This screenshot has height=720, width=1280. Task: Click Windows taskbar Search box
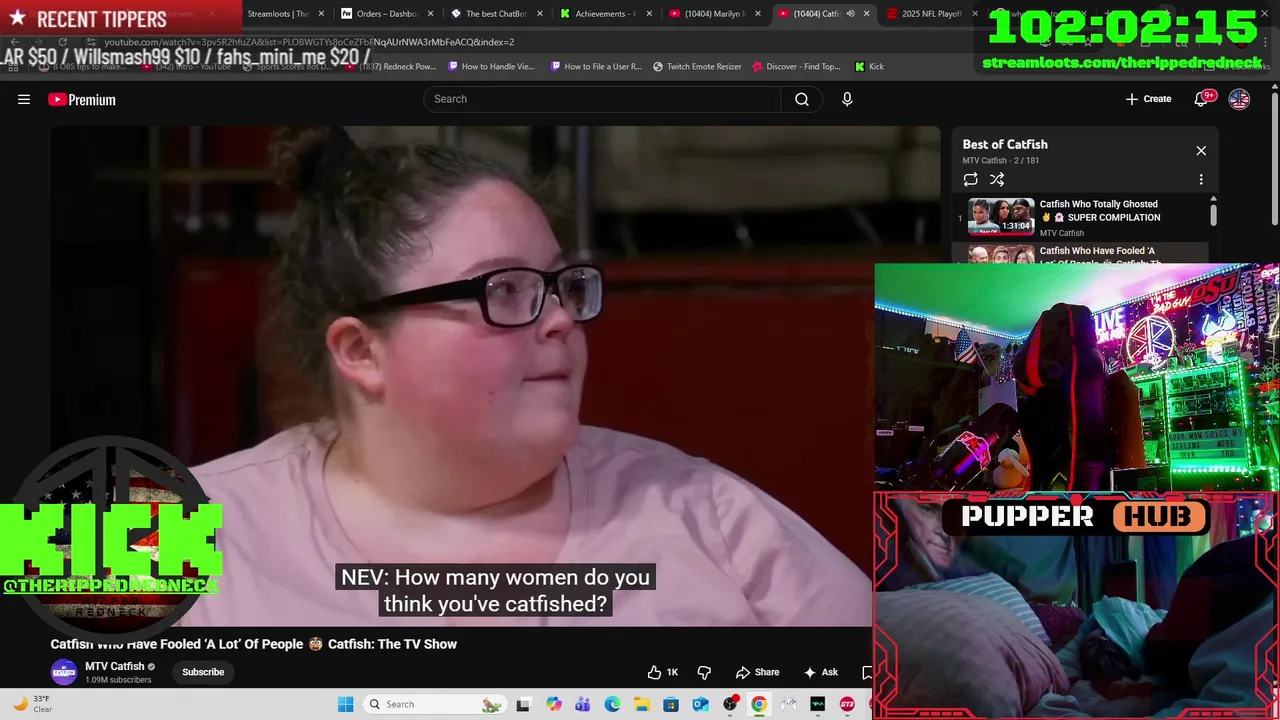pyautogui.click(x=434, y=704)
